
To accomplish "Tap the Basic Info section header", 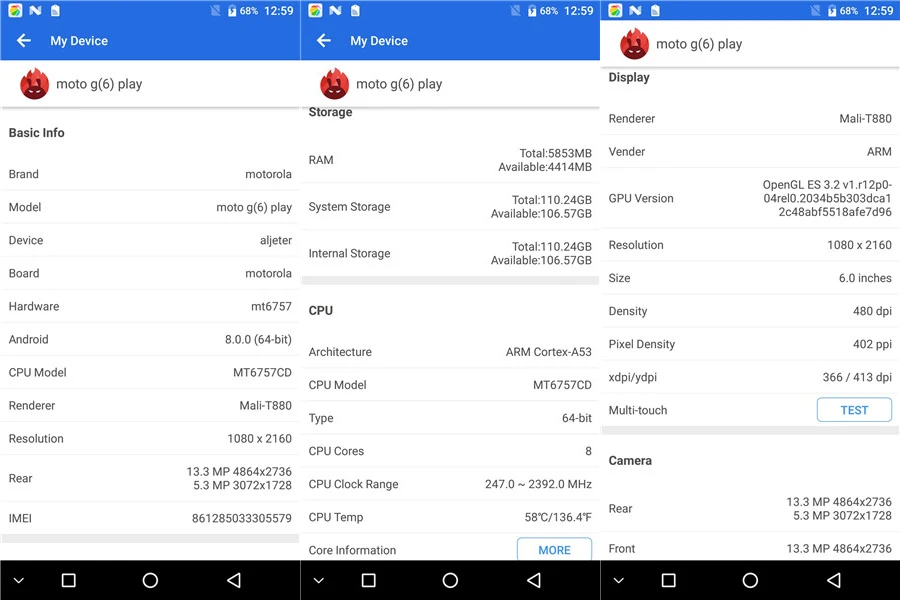I will coord(36,133).
